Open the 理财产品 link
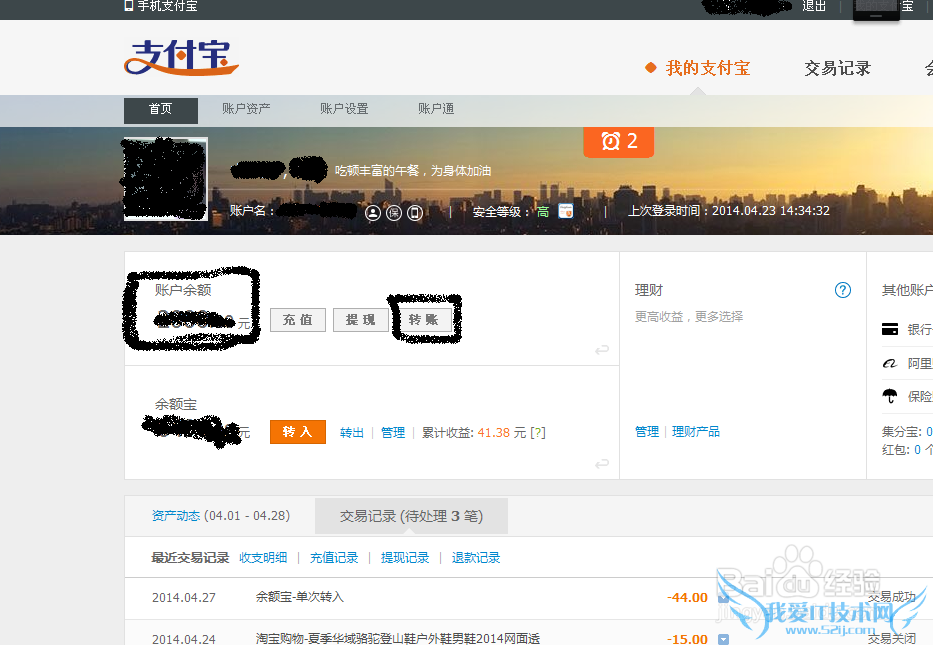The width and height of the screenshot is (933, 645). [696, 431]
